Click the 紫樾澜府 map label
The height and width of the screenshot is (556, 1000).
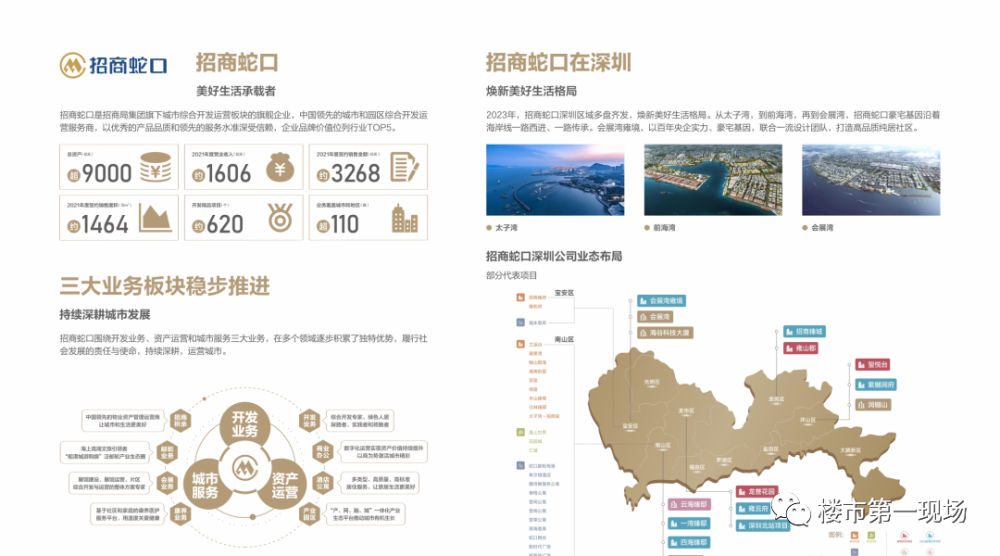[x=876, y=384]
